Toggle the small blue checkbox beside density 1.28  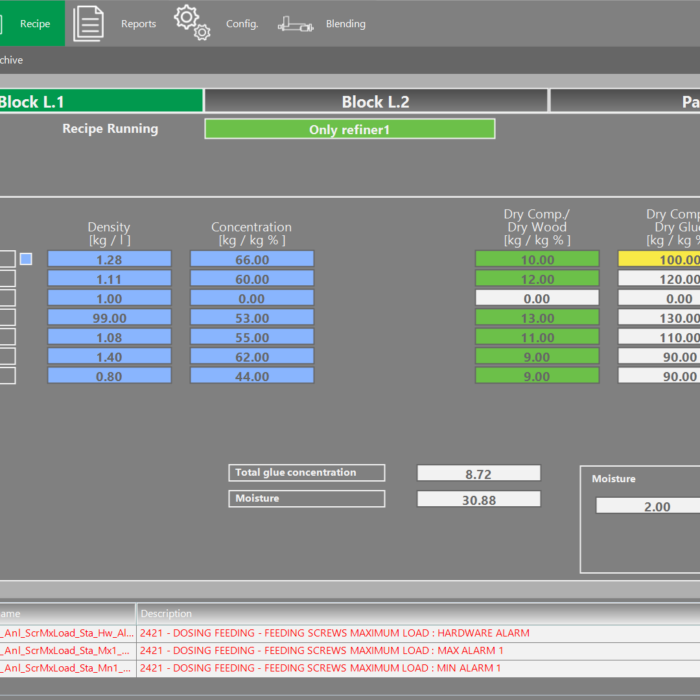[x=26, y=259]
